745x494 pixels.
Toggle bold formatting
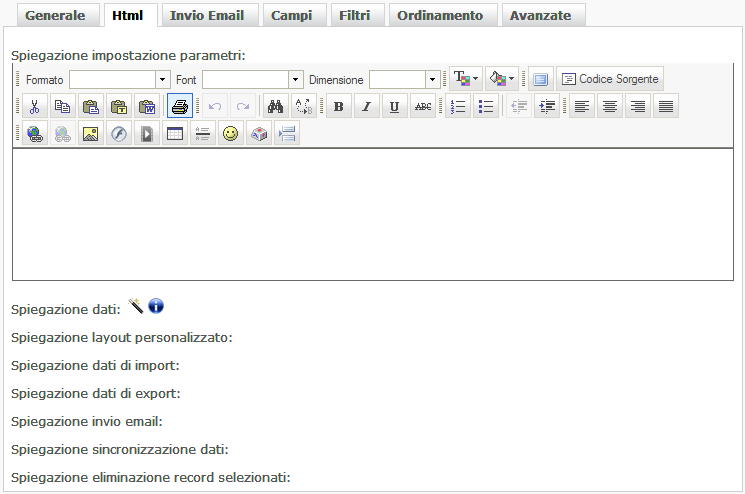tap(339, 107)
